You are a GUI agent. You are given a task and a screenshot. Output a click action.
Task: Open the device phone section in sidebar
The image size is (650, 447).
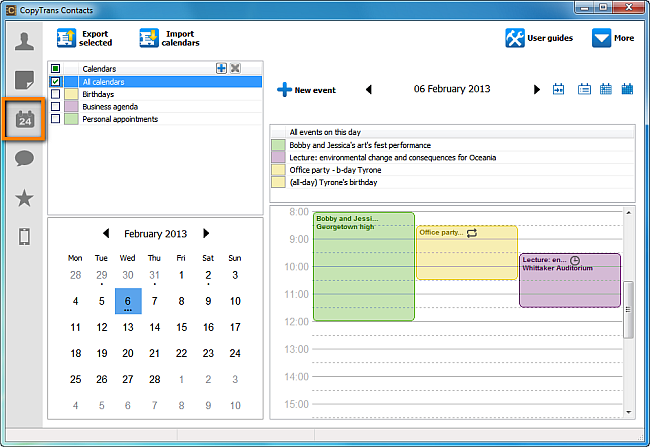click(x=24, y=236)
